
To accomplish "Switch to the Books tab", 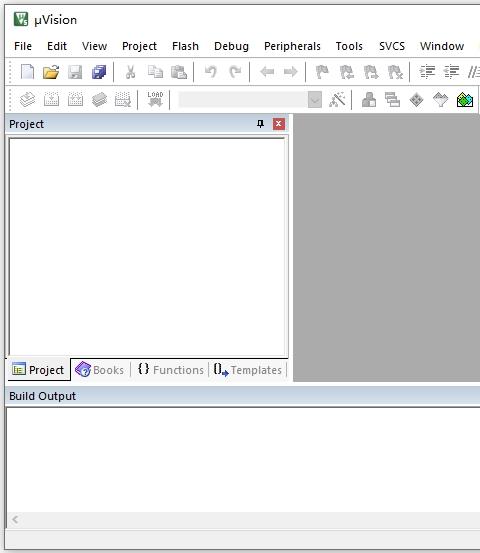I will click(100, 370).
